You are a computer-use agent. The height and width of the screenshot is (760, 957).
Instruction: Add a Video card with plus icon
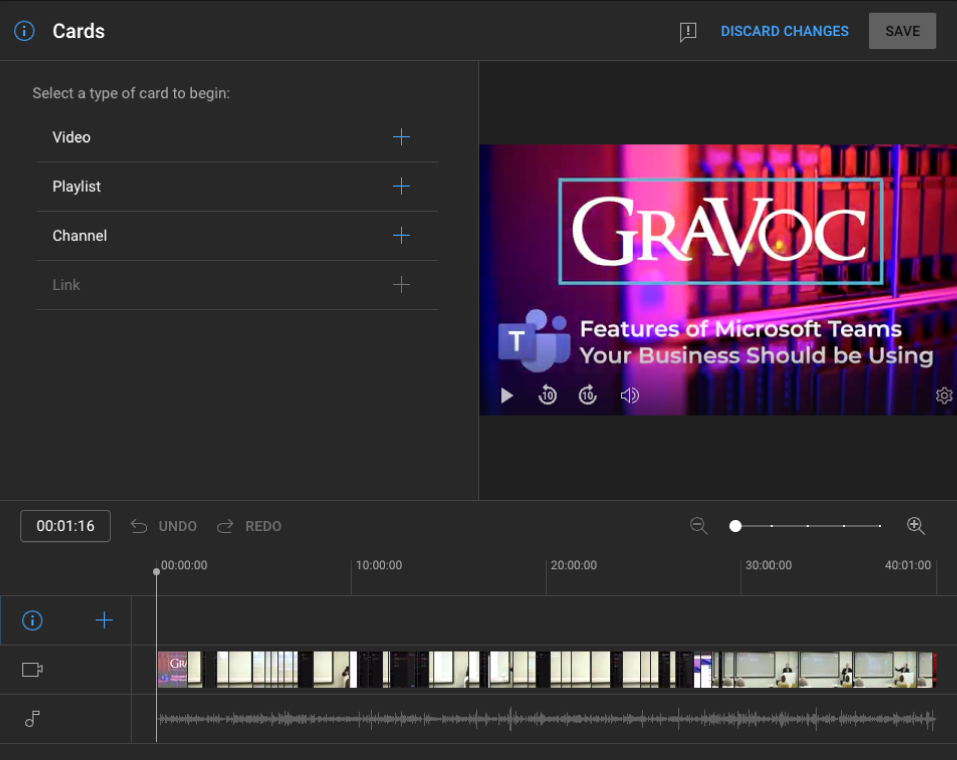click(x=401, y=137)
